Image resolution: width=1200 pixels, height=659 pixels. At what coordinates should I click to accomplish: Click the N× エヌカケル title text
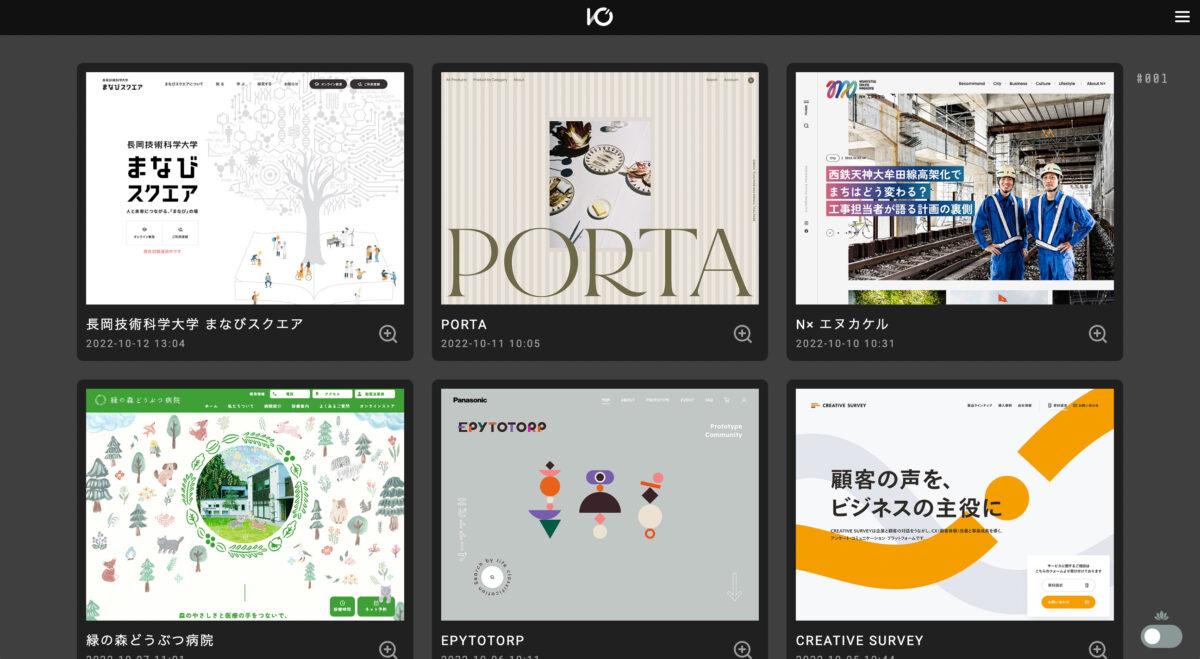[842, 324]
